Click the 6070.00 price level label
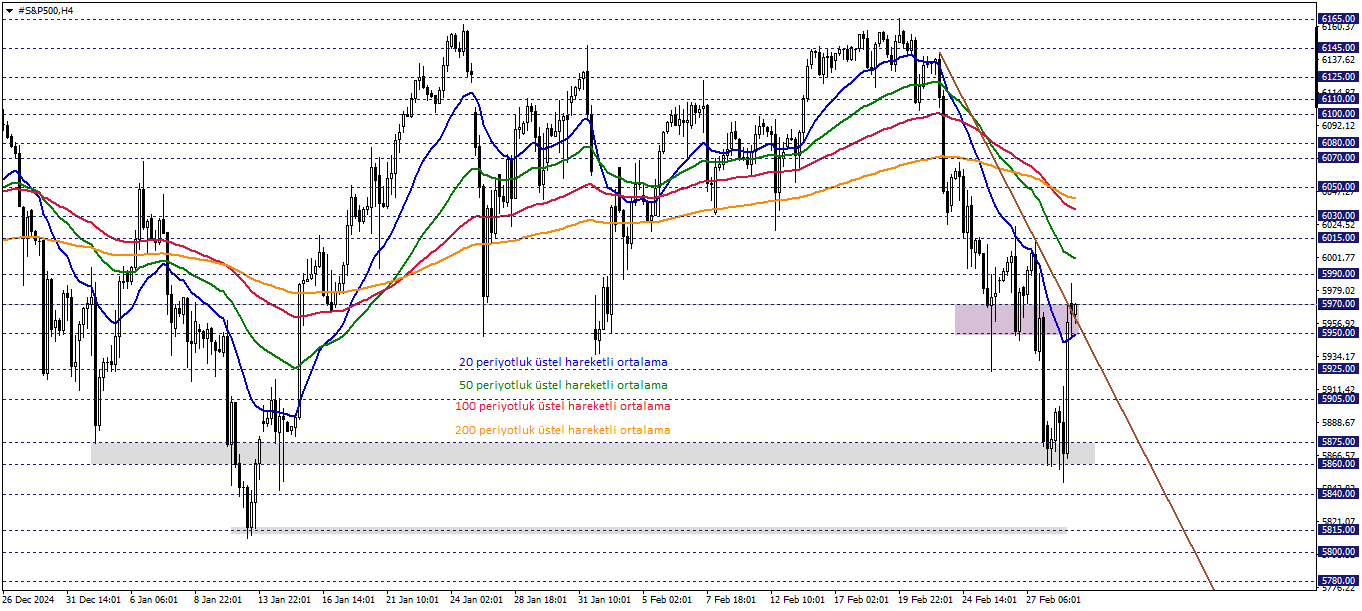The image size is (1362, 611). (x=1338, y=157)
